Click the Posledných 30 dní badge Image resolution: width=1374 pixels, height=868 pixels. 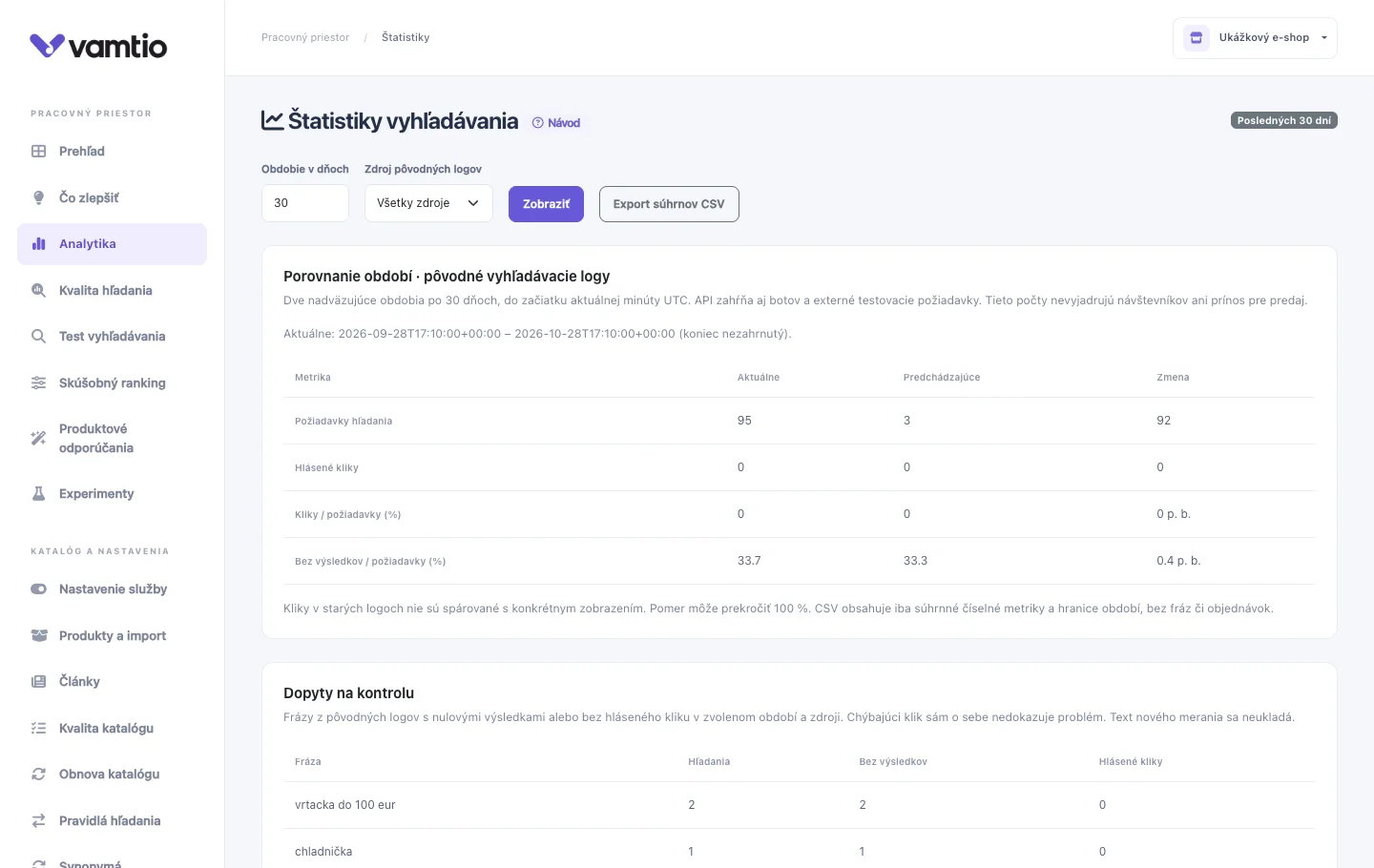[1283, 120]
